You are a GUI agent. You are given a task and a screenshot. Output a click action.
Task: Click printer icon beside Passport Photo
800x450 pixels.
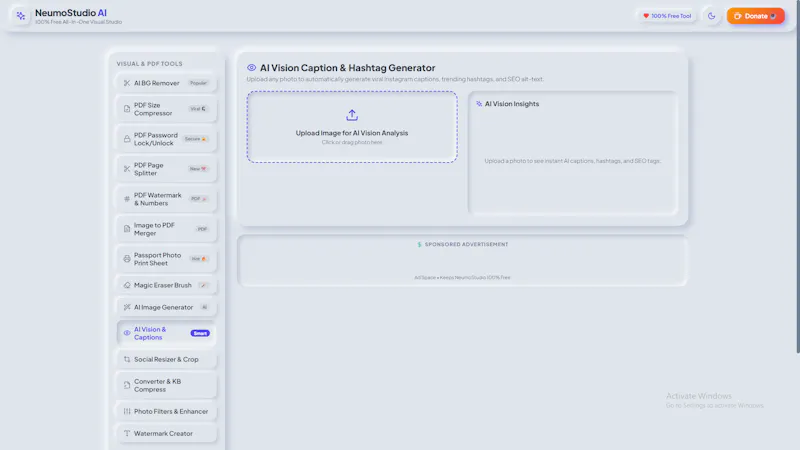pos(127,259)
